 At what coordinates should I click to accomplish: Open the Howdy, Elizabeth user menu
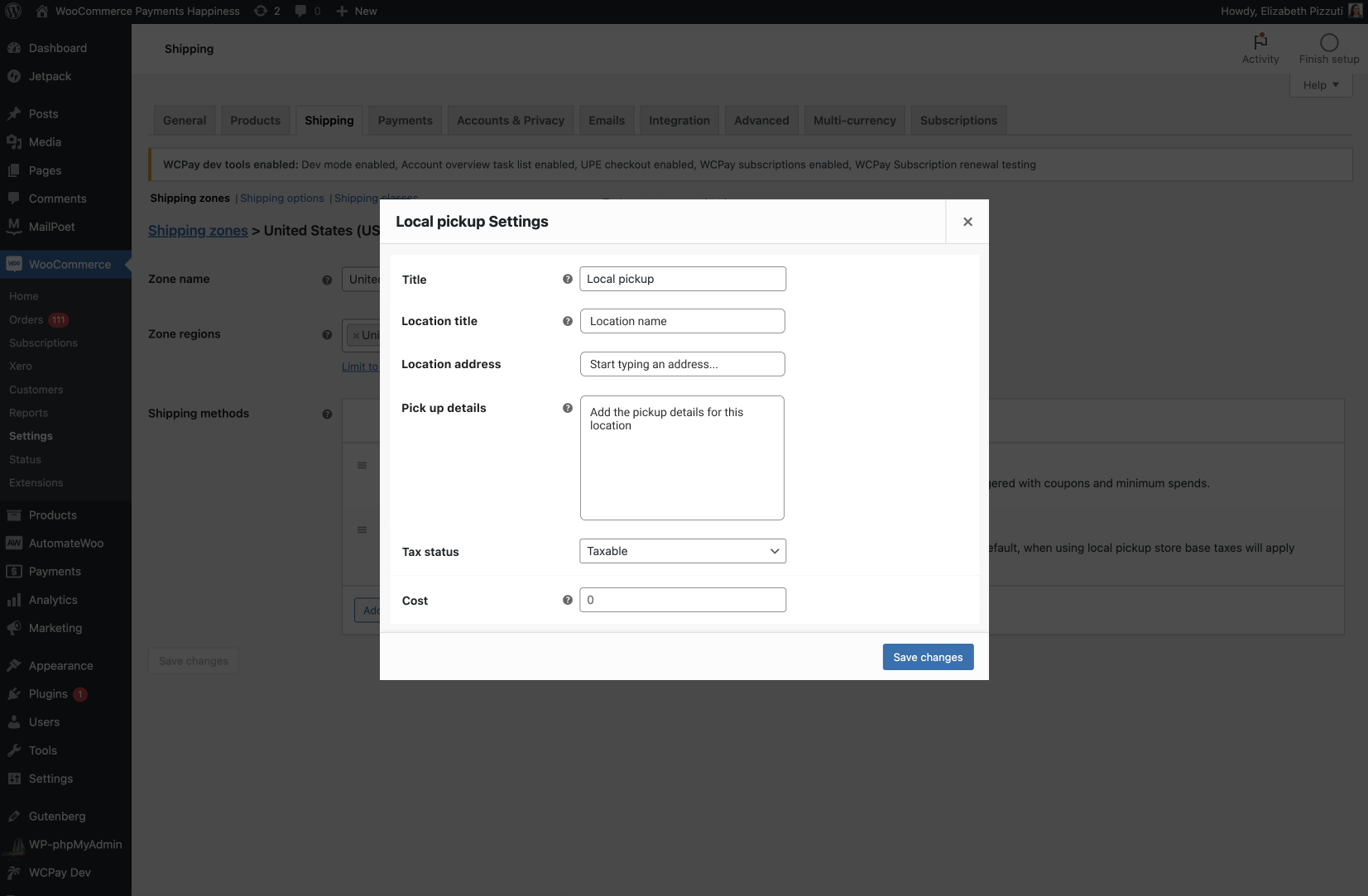coord(1284,11)
